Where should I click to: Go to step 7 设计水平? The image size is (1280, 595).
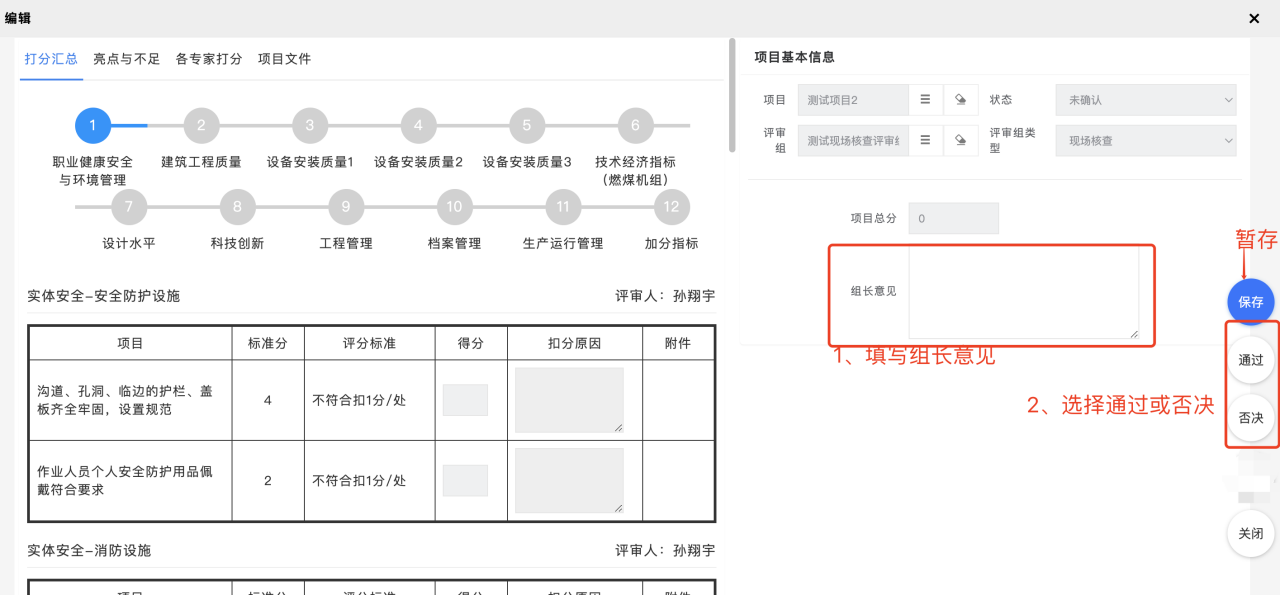(129, 207)
